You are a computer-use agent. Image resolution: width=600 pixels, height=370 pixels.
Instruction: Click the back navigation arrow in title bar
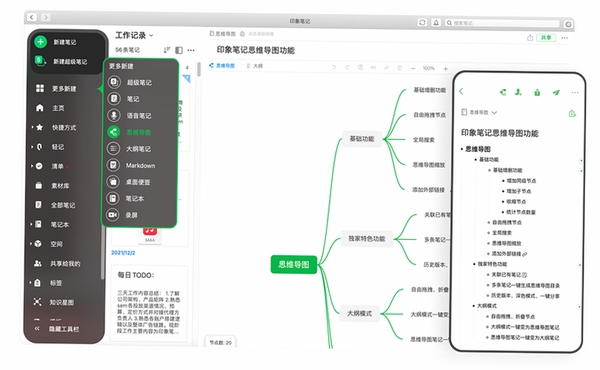(x=33, y=17)
